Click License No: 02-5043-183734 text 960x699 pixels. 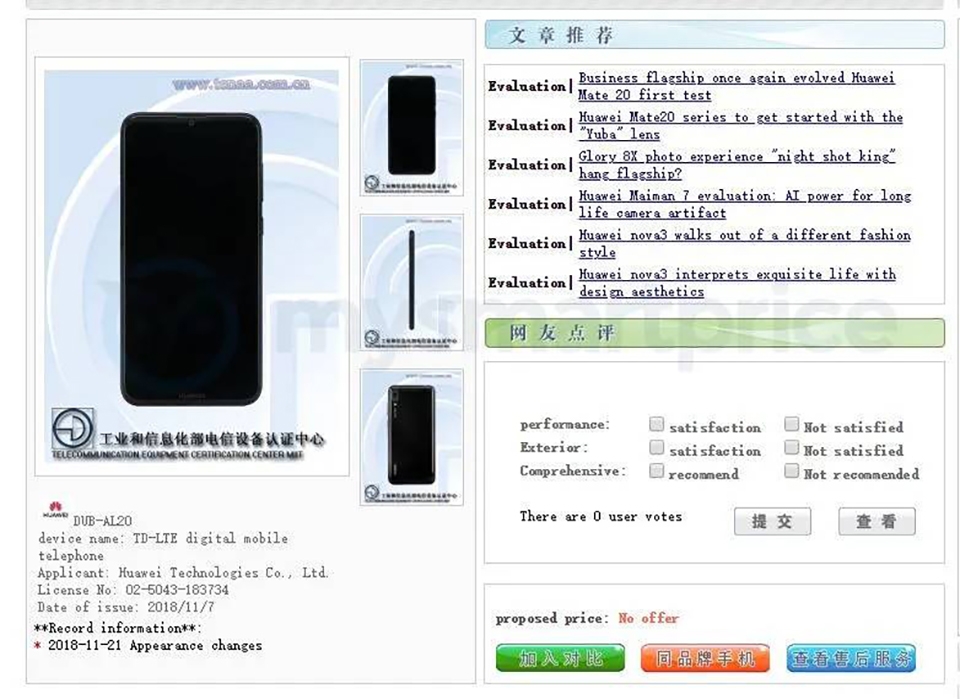click(133, 590)
